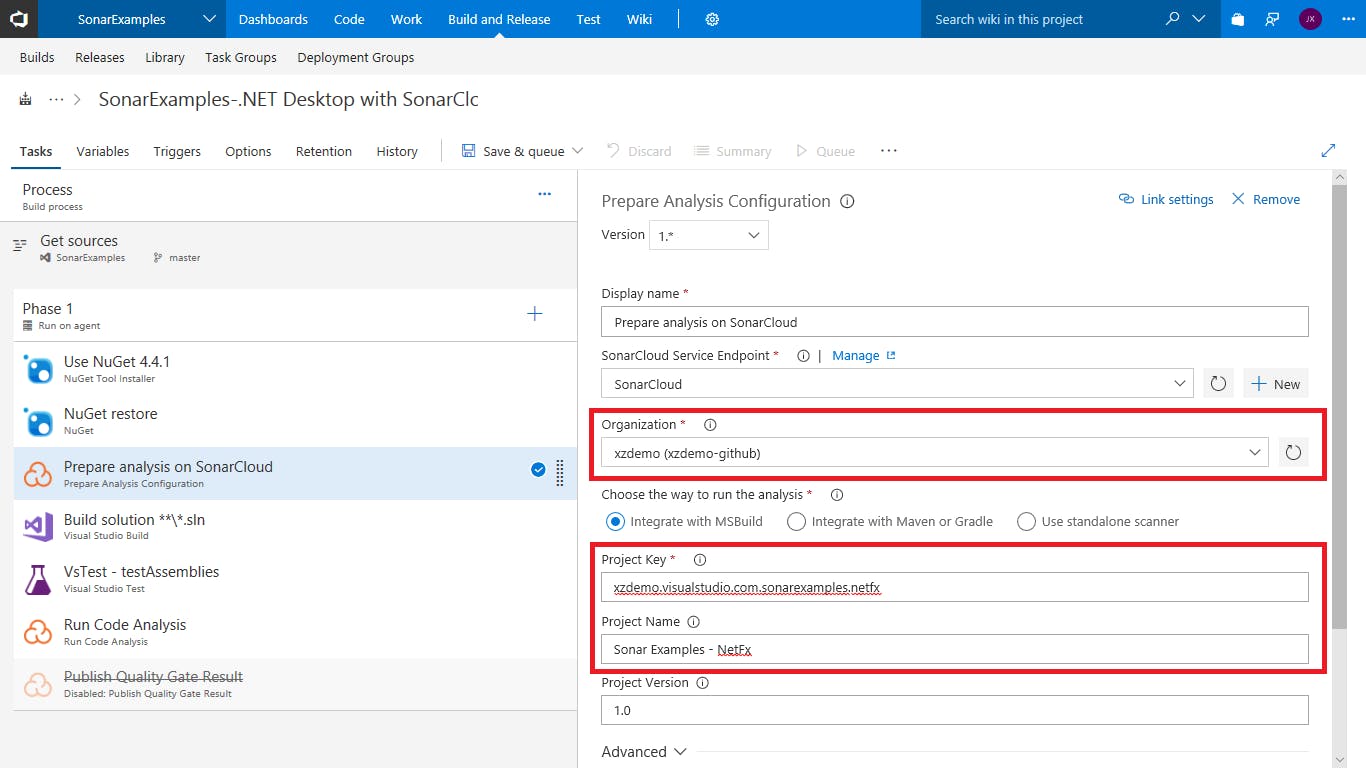Image resolution: width=1366 pixels, height=768 pixels.
Task: Switch to the History tab
Action: click(397, 151)
